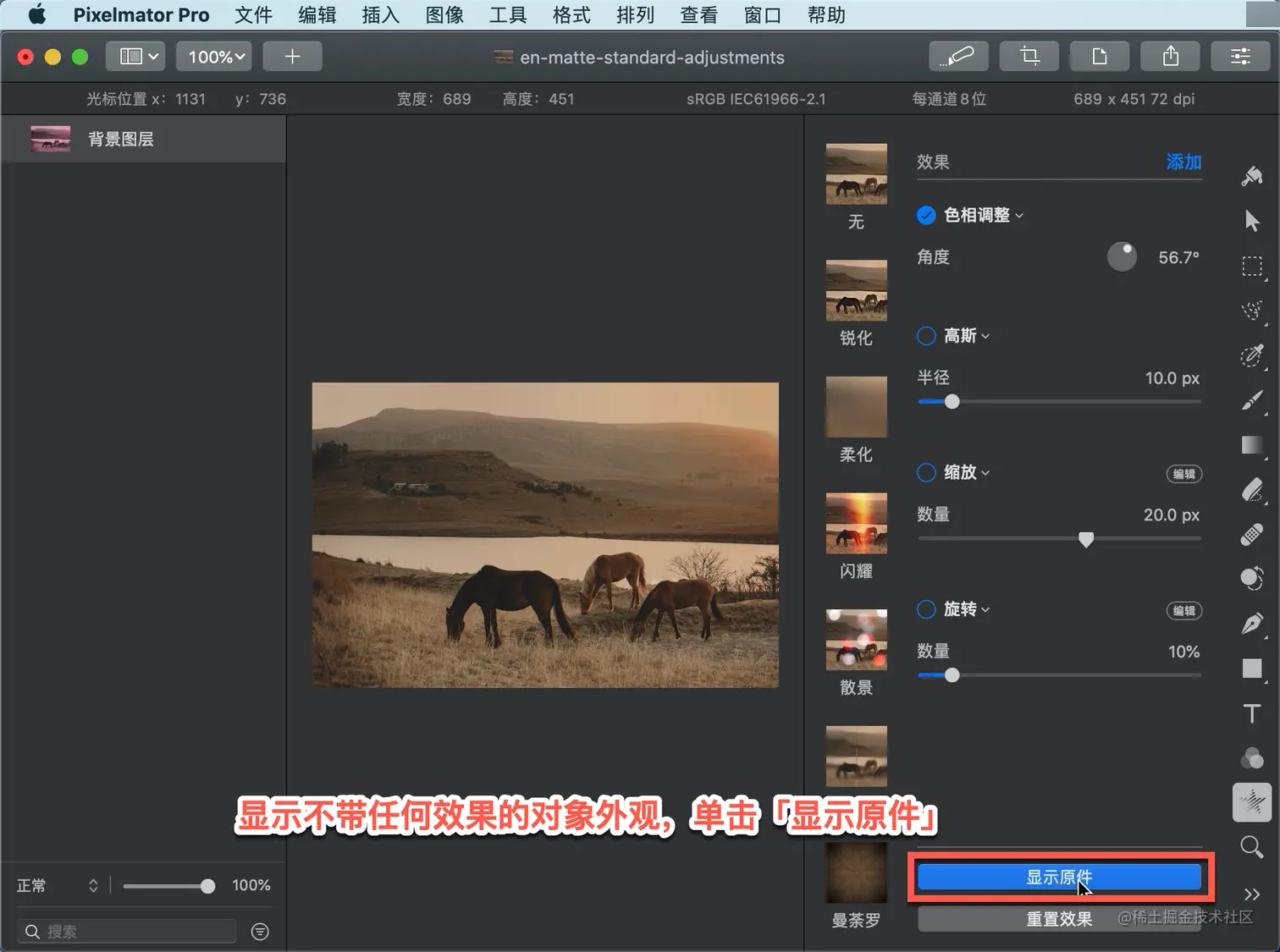The image size is (1280, 952).
Task: Open the 100% zoom level dropdown
Action: 215,57
